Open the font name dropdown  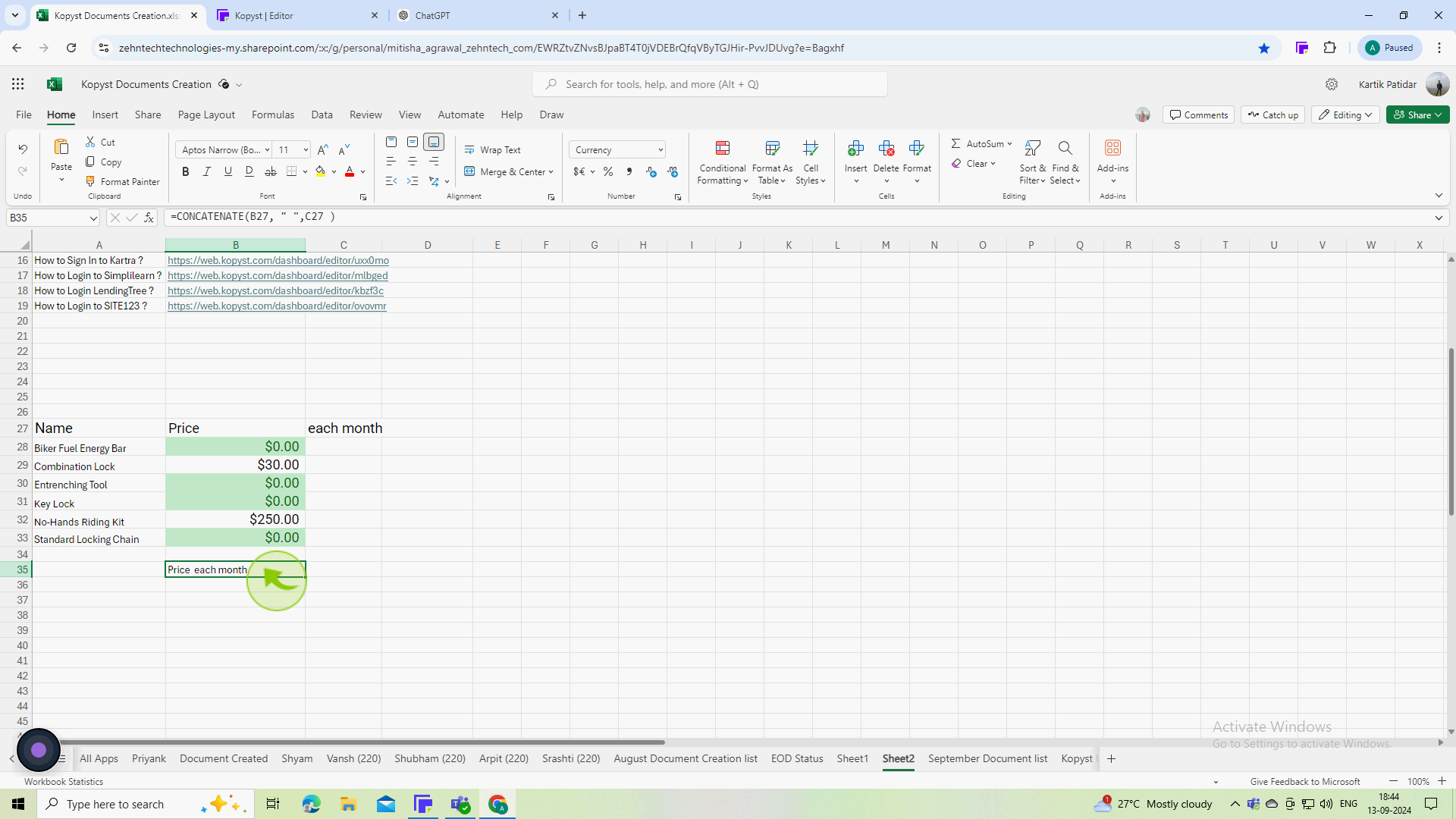(267, 150)
